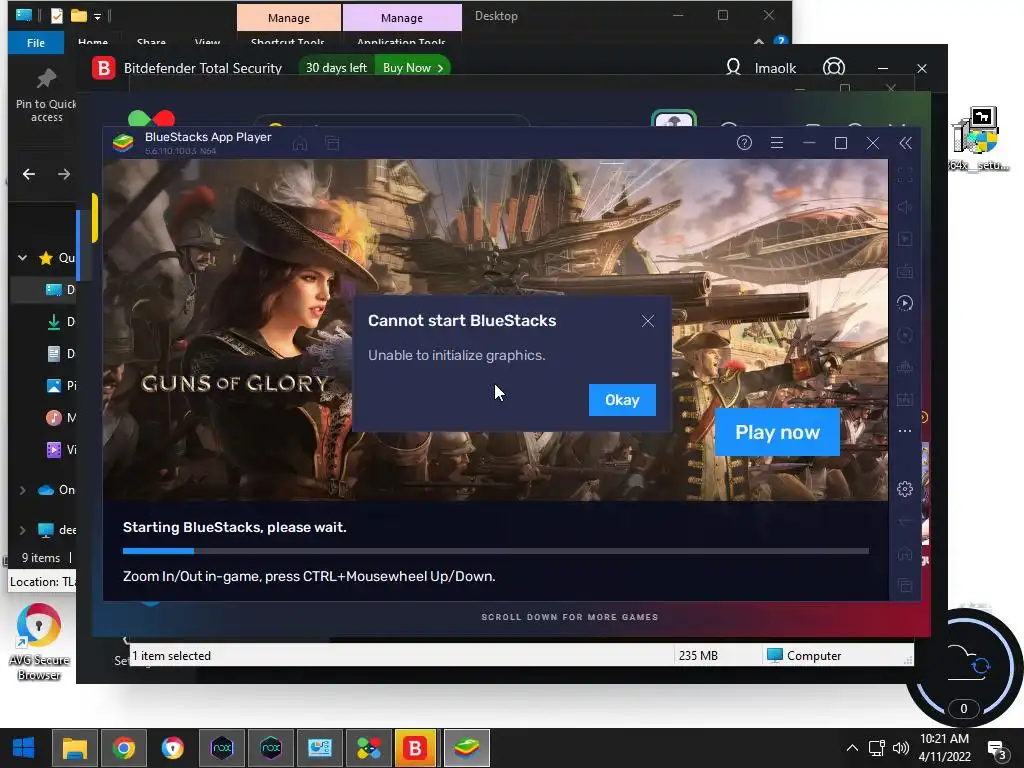1024x768 pixels.
Task: Expand this PC tree item in Explorer
Action: click(x=22, y=530)
